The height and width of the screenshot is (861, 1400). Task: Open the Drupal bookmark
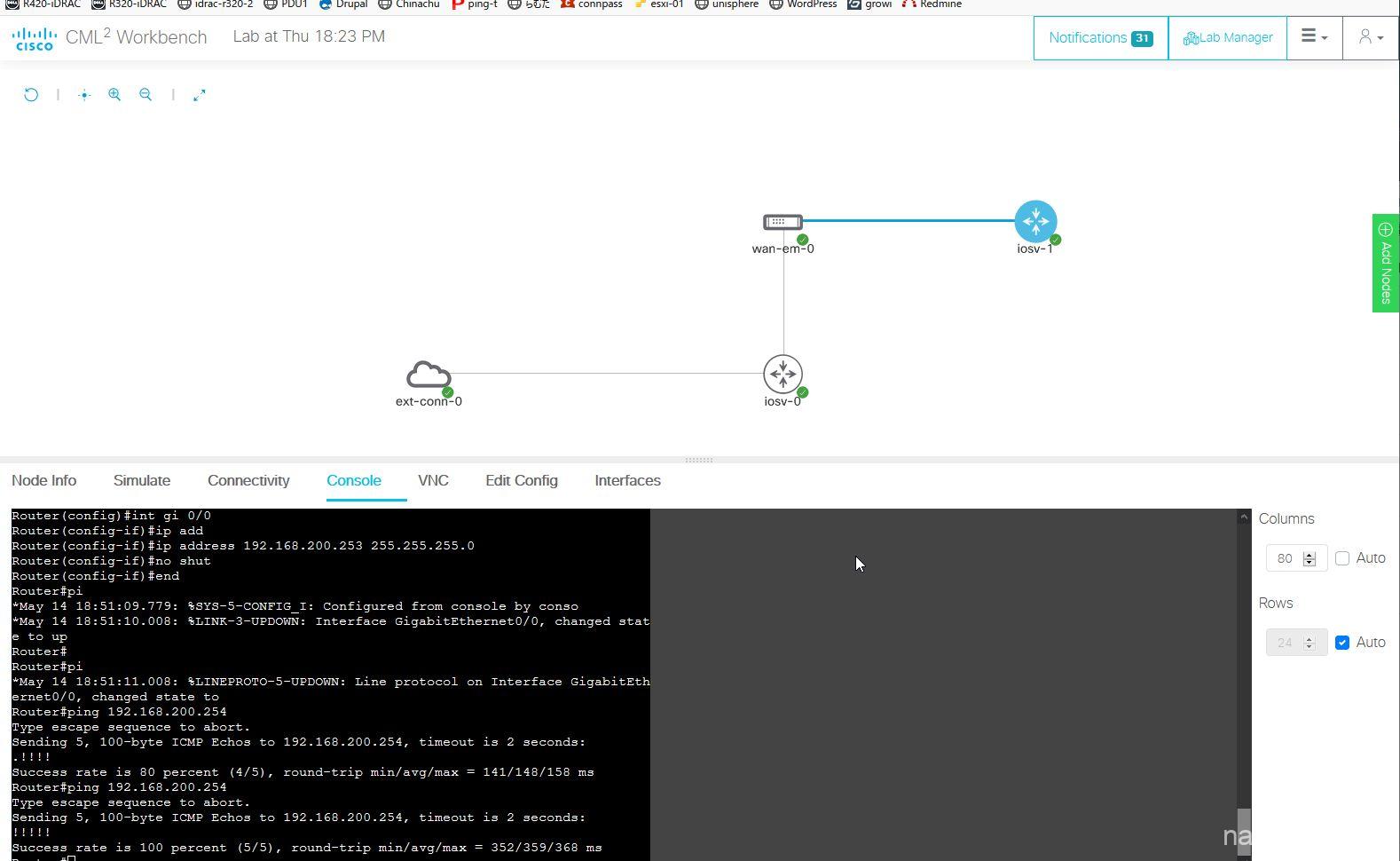tap(343, 4)
